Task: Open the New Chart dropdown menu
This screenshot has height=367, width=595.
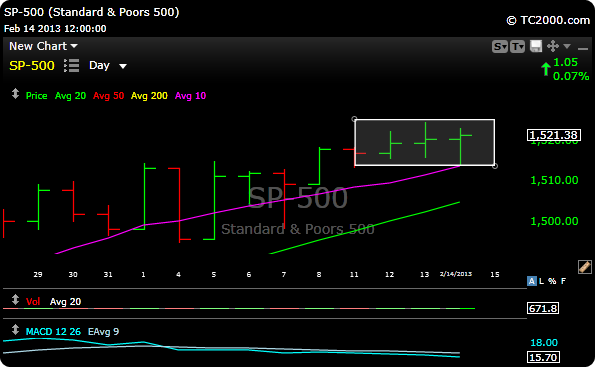Action: [x=43, y=46]
